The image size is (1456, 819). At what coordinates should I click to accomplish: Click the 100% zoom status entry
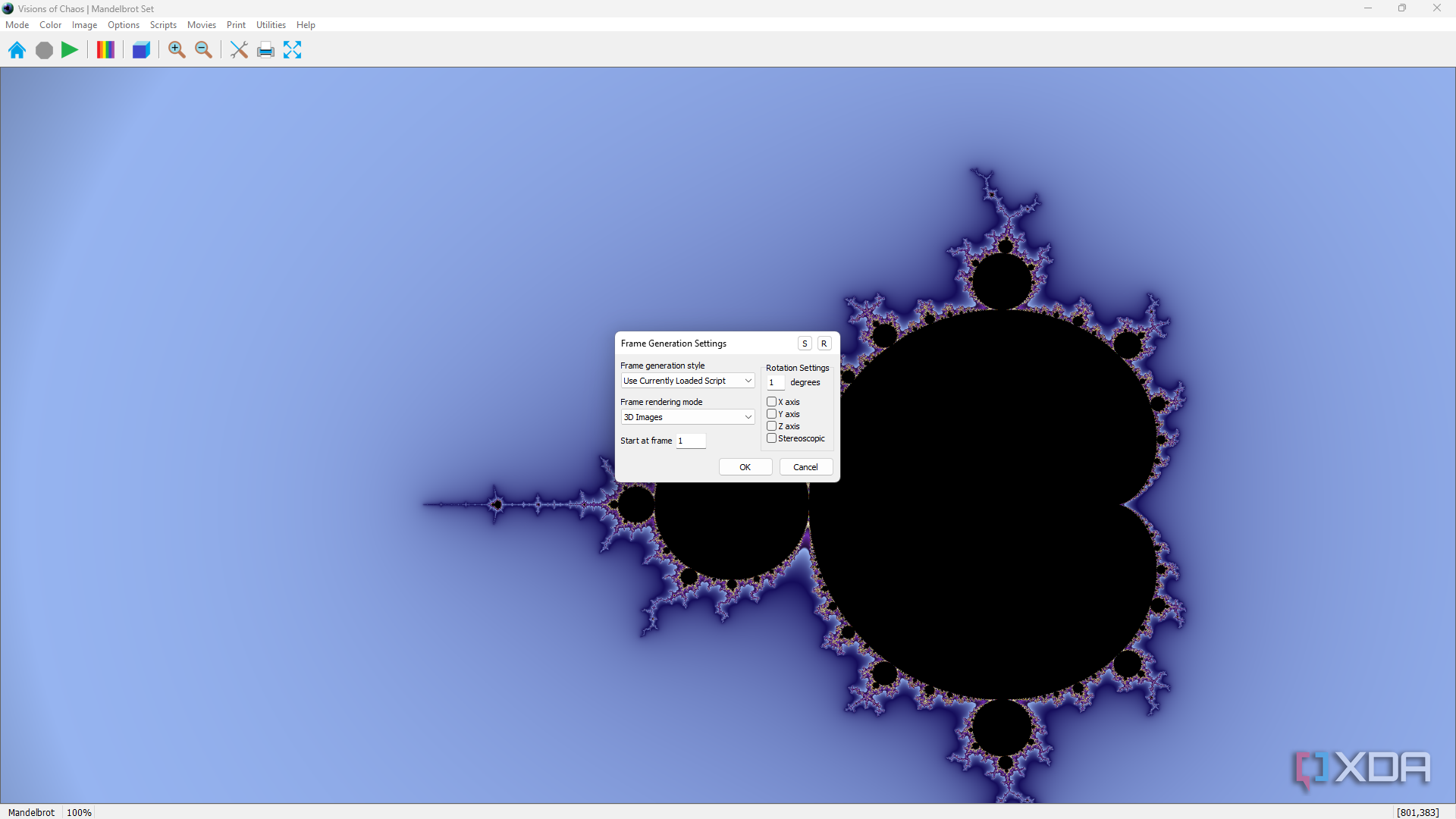pos(79,812)
